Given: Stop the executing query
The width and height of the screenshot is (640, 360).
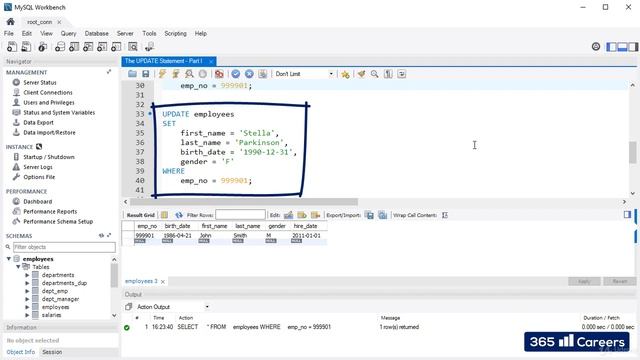Looking at the screenshot, I should click(x=203, y=74).
